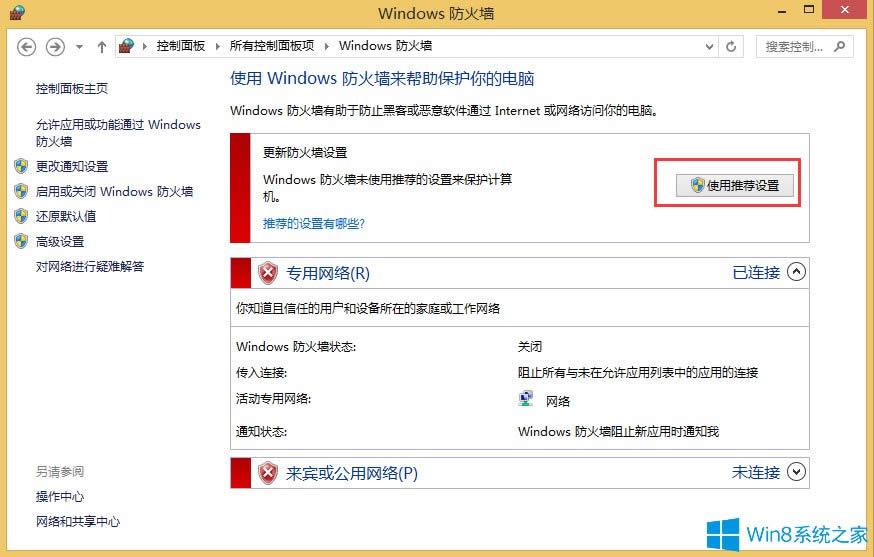Open recent locations dropdown arrow
Image resolution: width=874 pixels, height=557 pixels.
(78, 46)
